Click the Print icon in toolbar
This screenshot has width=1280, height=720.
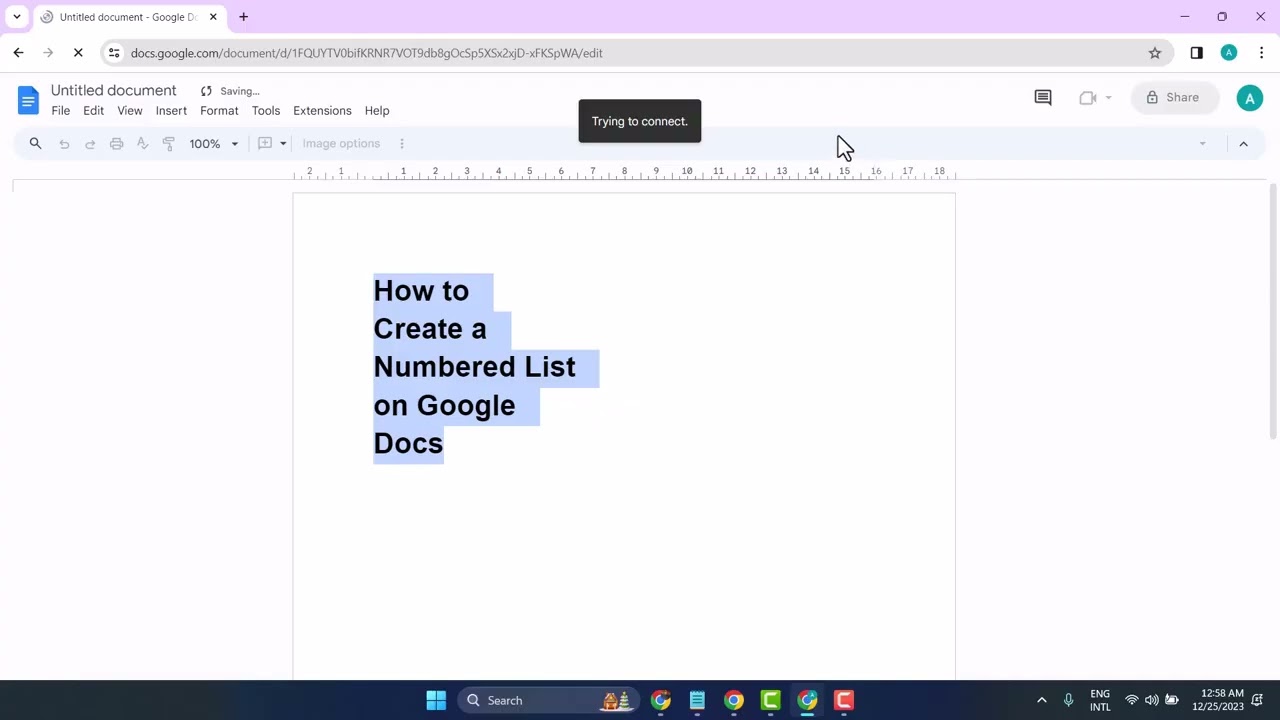tap(116, 144)
